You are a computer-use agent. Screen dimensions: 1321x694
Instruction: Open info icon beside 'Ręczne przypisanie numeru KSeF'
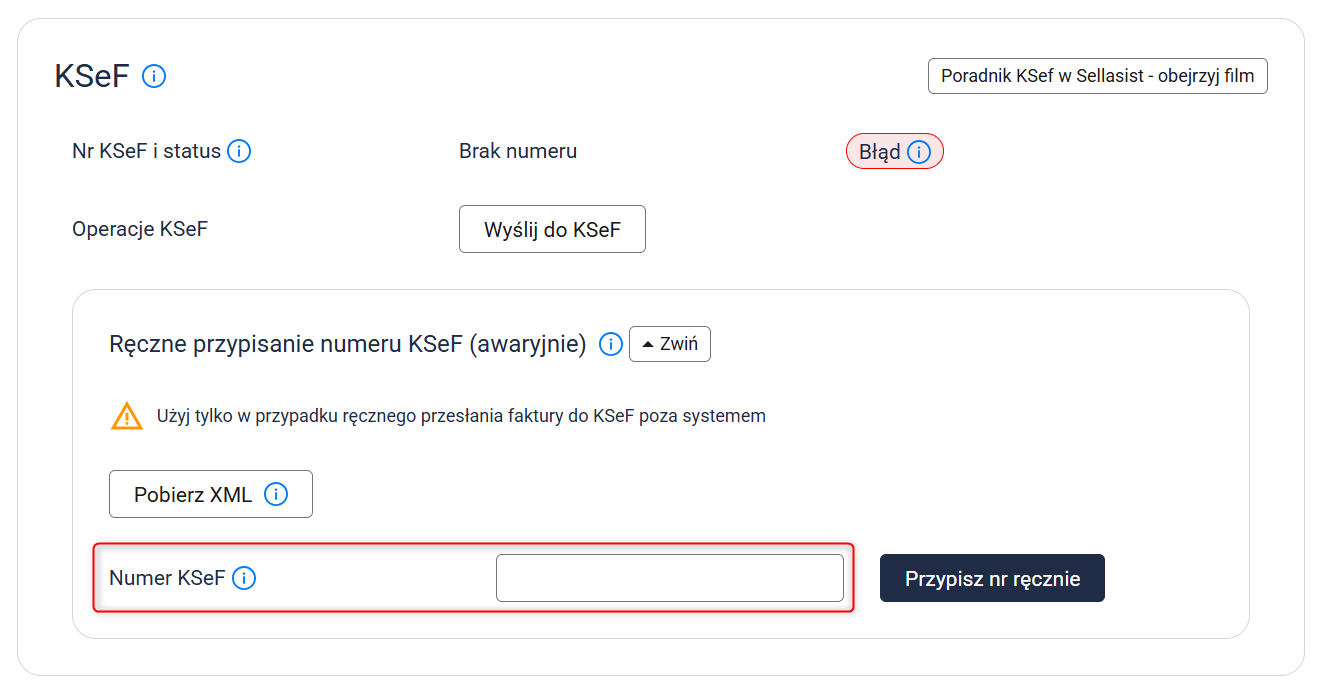point(611,345)
